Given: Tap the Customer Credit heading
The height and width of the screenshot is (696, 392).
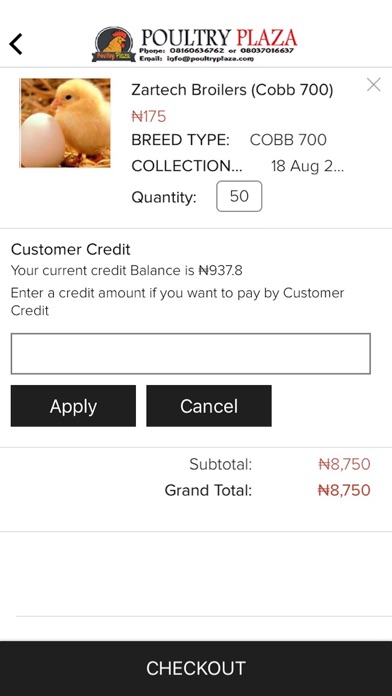Looking at the screenshot, I should (x=71, y=249).
